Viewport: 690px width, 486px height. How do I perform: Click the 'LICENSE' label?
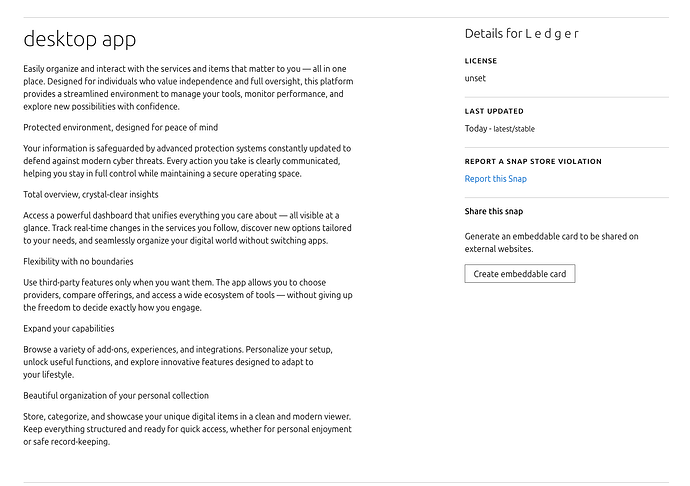pyautogui.click(x=481, y=61)
